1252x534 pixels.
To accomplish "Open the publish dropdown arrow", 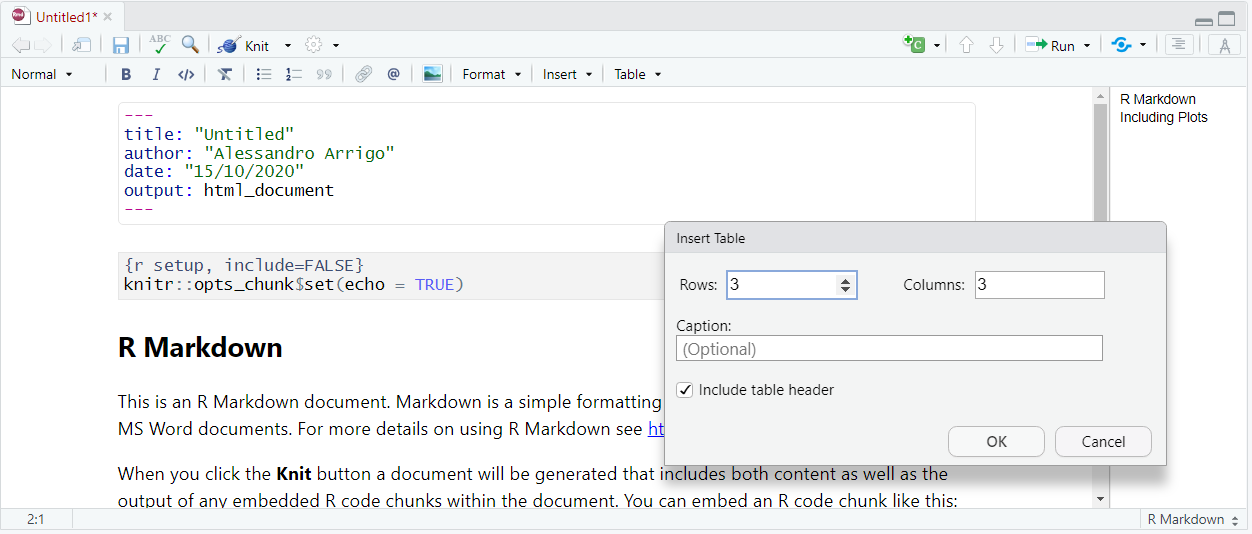I will point(1143,46).
